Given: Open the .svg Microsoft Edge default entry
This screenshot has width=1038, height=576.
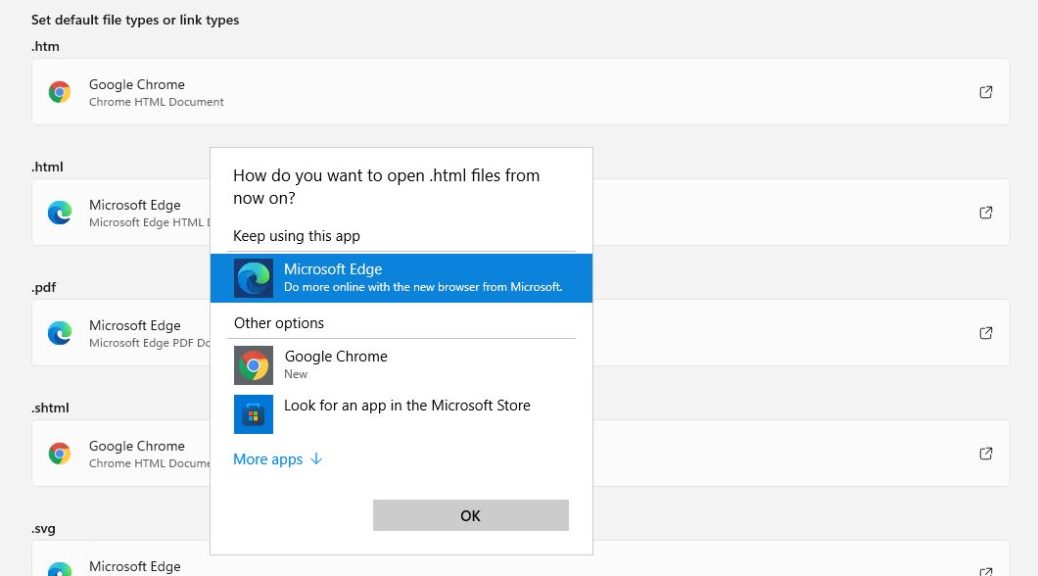Looking at the screenshot, I should pos(520,559).
